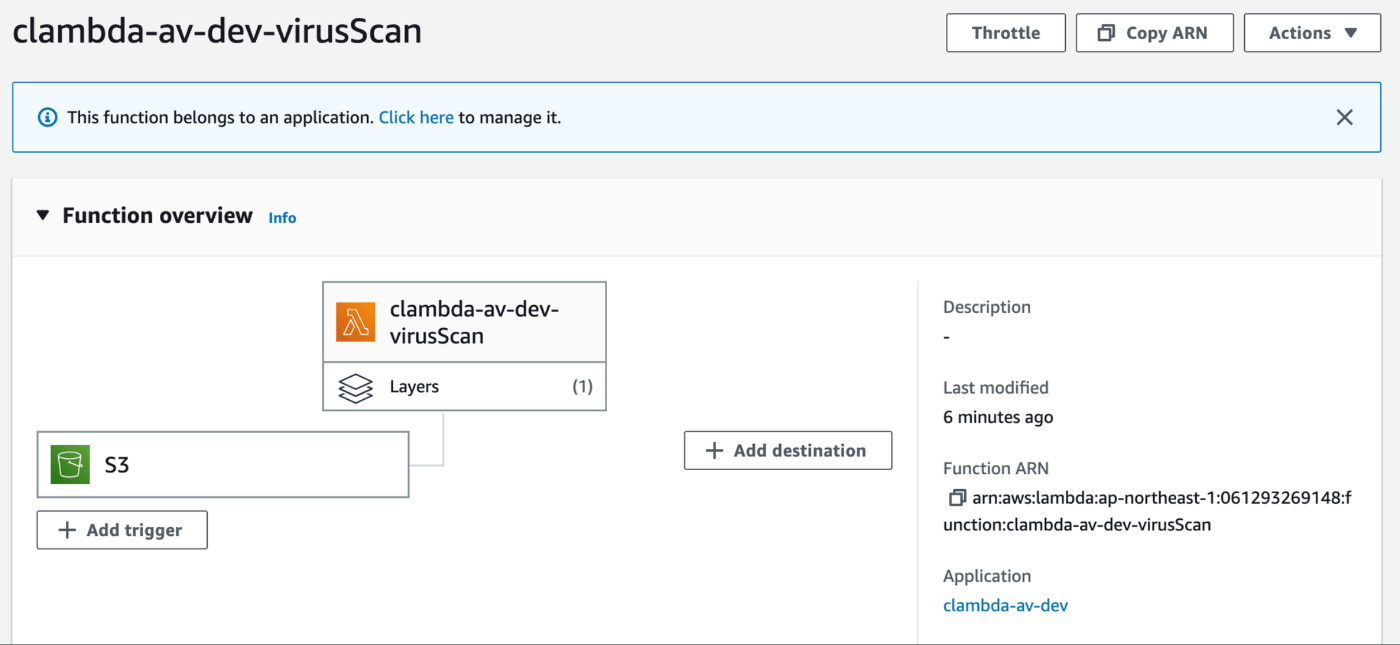The height and width of the screenshot is (645, 1400).
Task: Click the '6 minutes ago' last modified value
Action: point(998,417)
